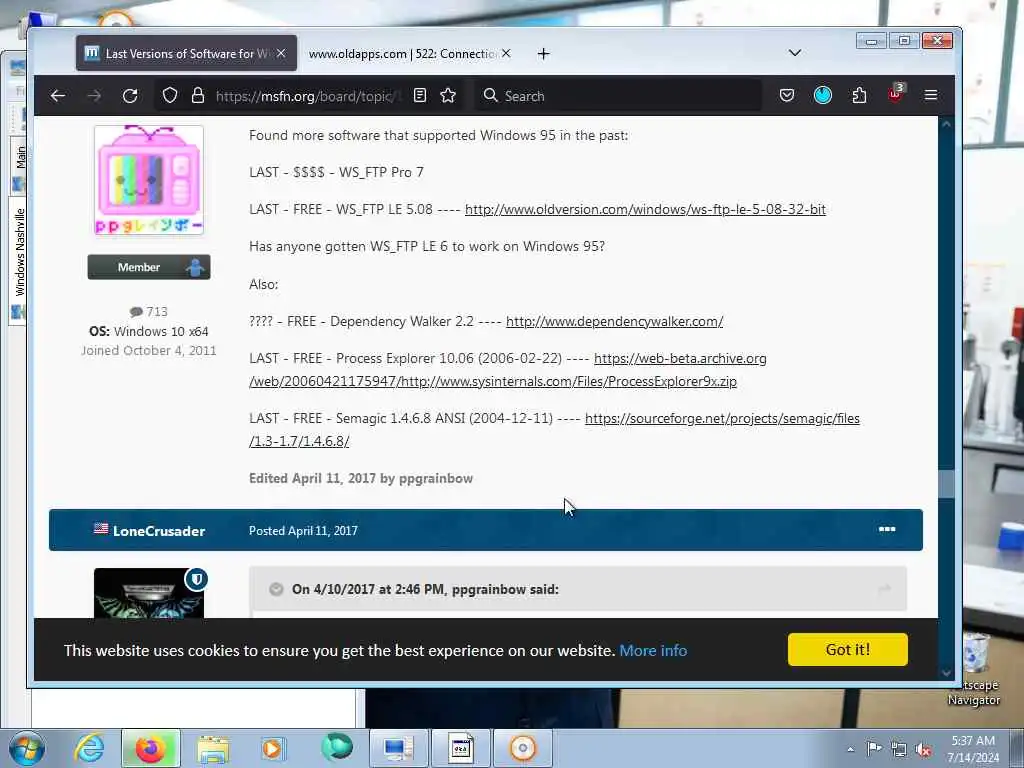This screenshot has width=1024, height=768.
Task: Toggle reader view icon in address bar
Action: (420, 96)
